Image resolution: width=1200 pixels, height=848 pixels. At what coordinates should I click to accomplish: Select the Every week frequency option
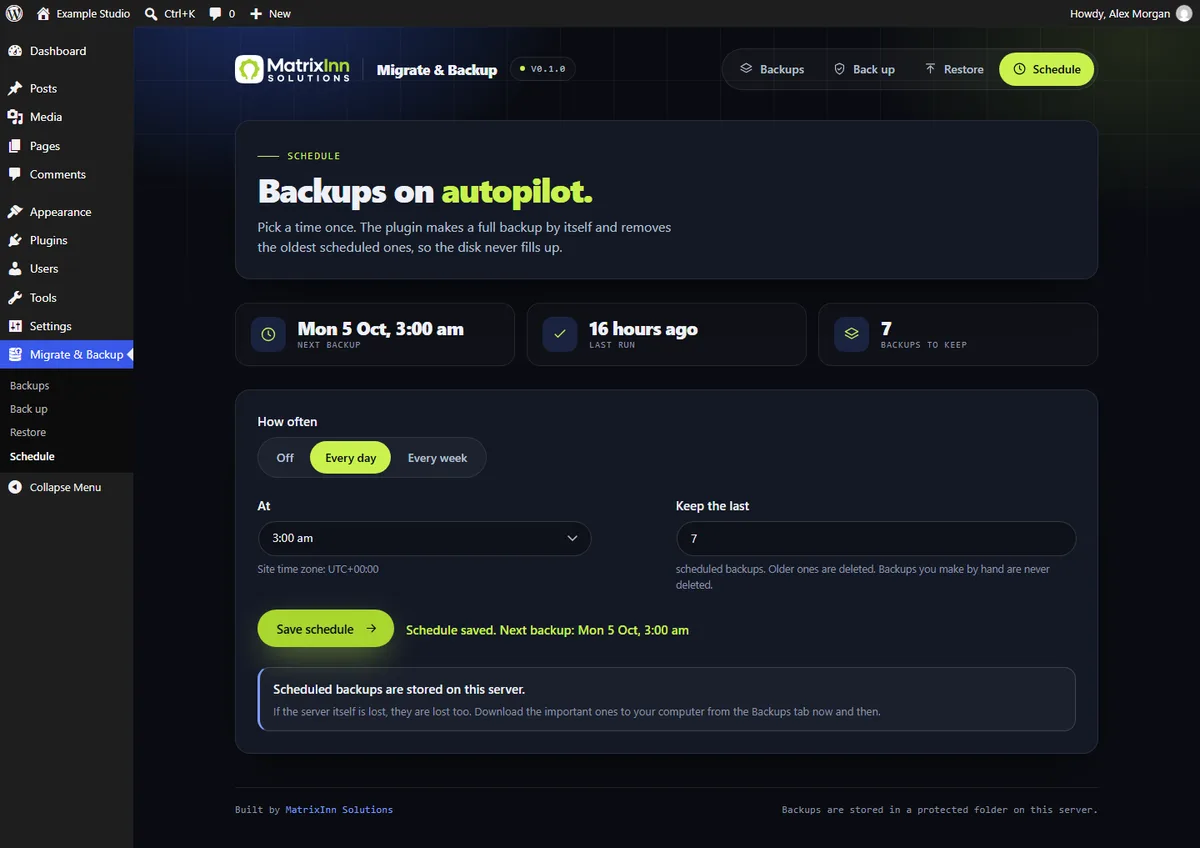pyautogui.click(x=437, y=458)
